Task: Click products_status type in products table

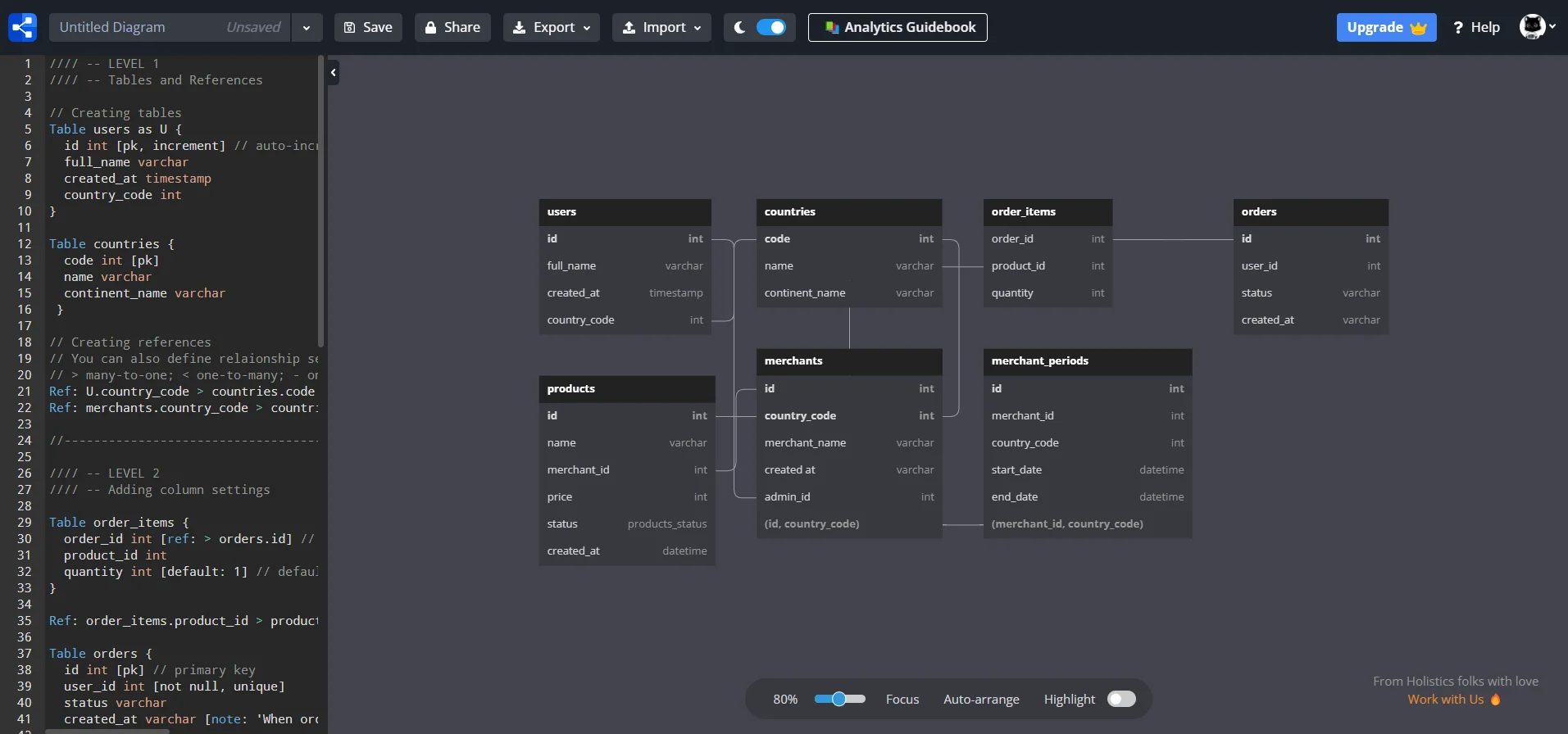Action: click(x=666, y=523)
